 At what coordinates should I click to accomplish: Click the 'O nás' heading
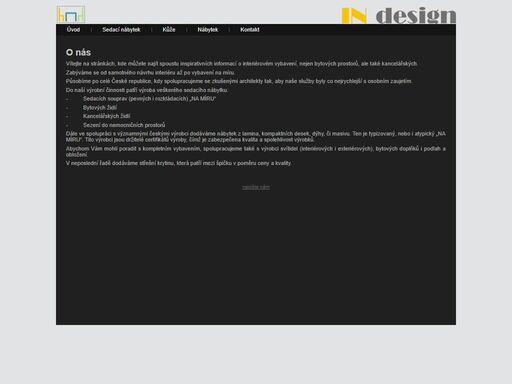(x=78, y=52)
